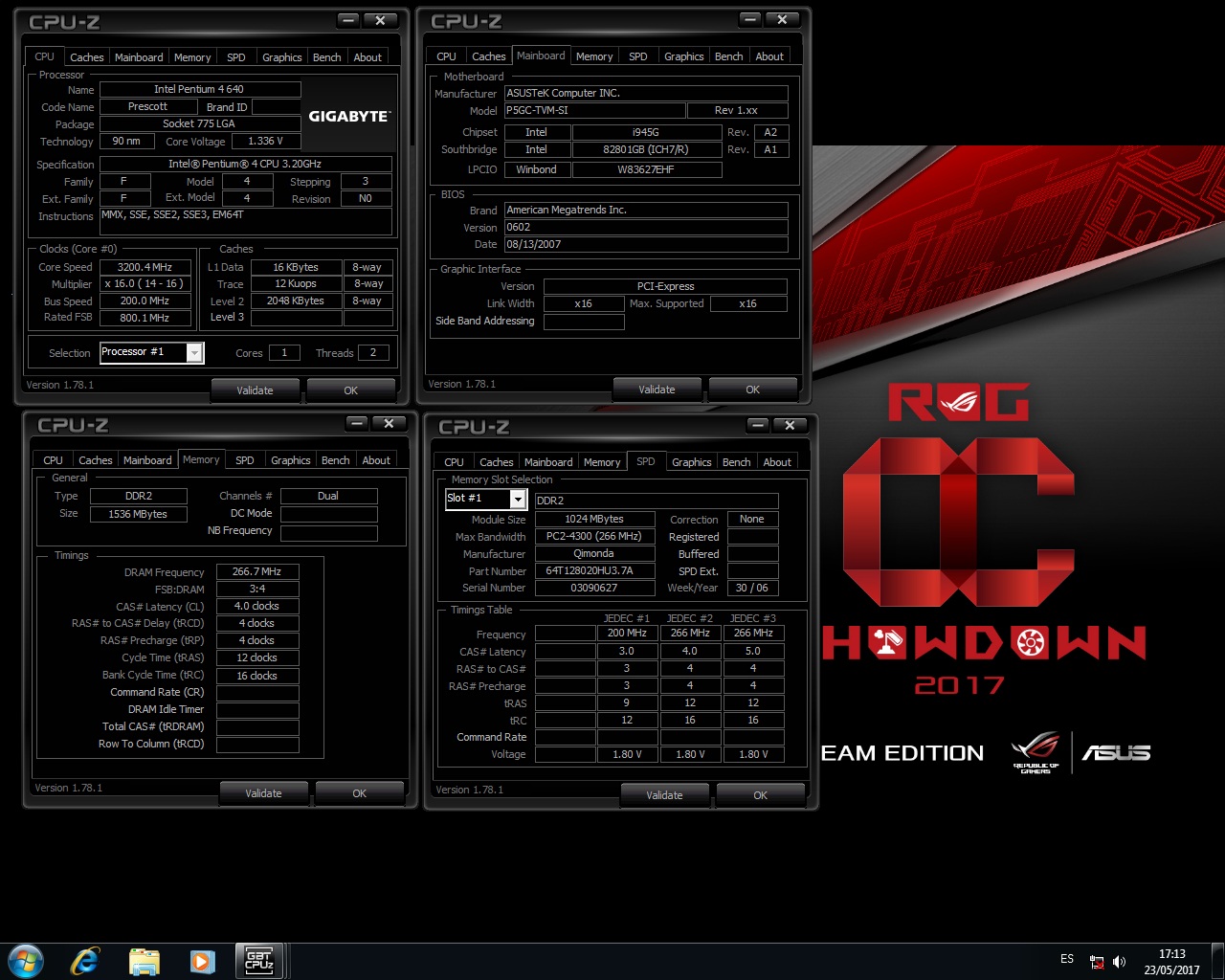
Task: Minimize the CPU tab CPU-Z window
Action: (349, 20)
